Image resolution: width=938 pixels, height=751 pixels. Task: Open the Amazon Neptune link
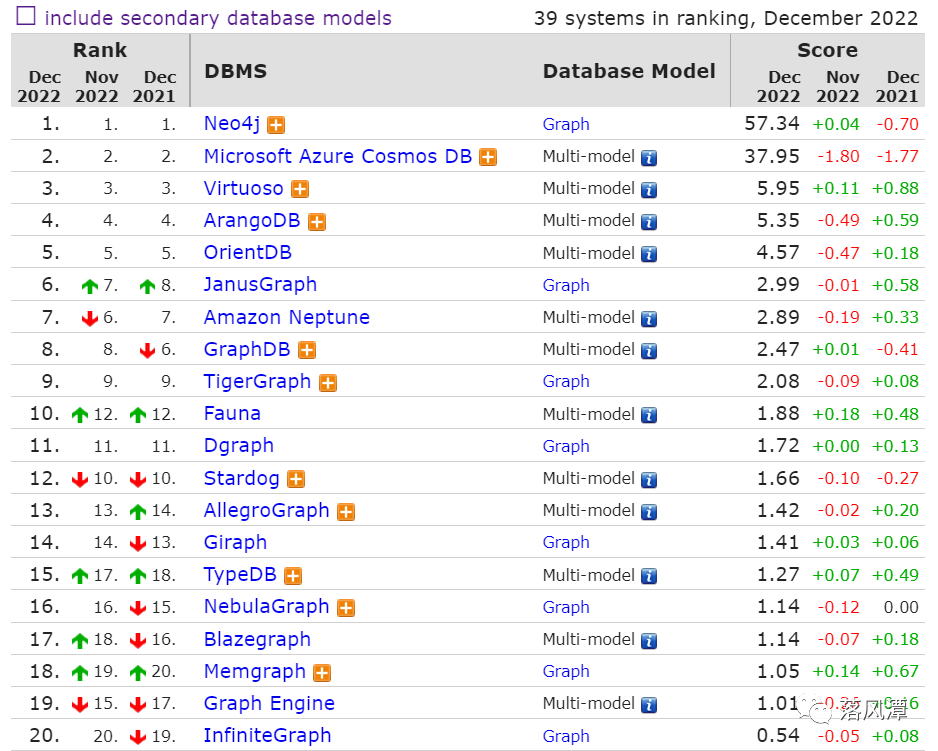click(x=287, y=317)
